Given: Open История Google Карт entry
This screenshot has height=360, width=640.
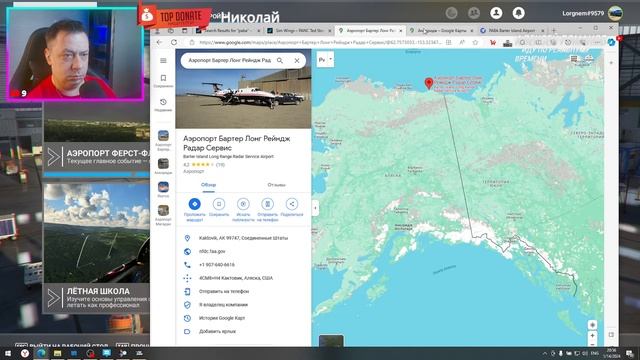Looking at the screenshot, I should 243,318.
